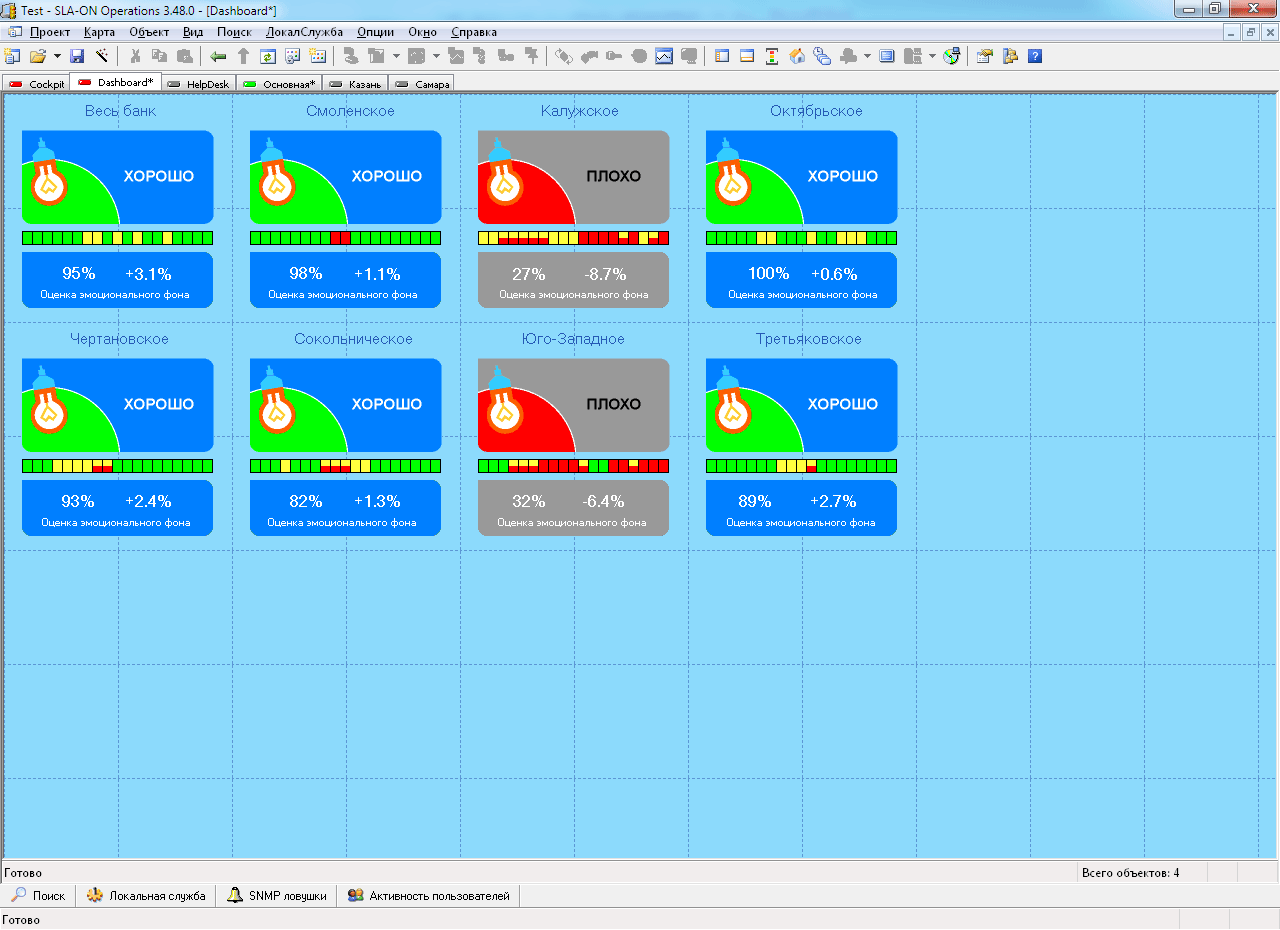Click the home house icon

point(797,56)
